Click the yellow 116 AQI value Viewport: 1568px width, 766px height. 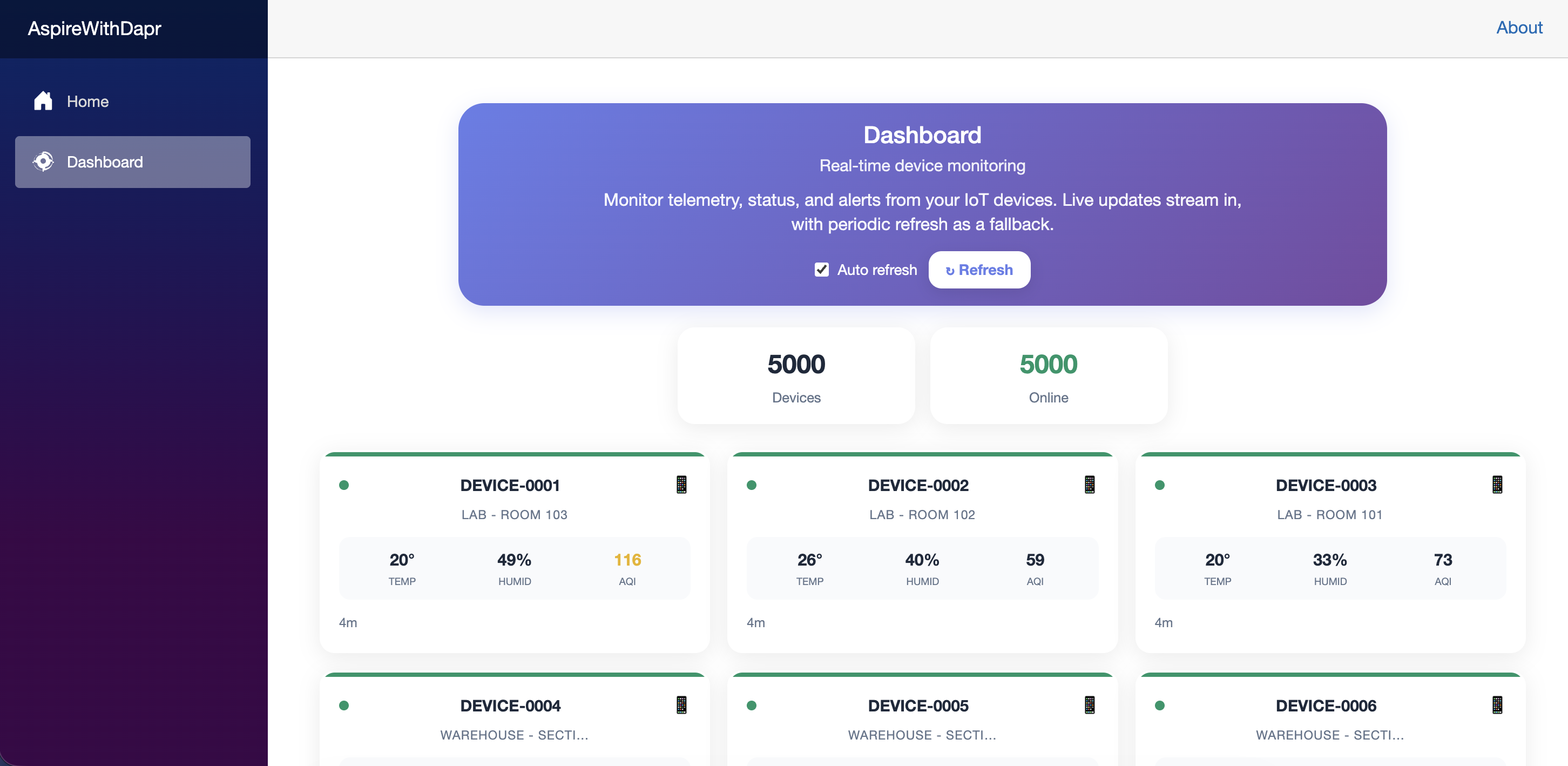[627, 560]
